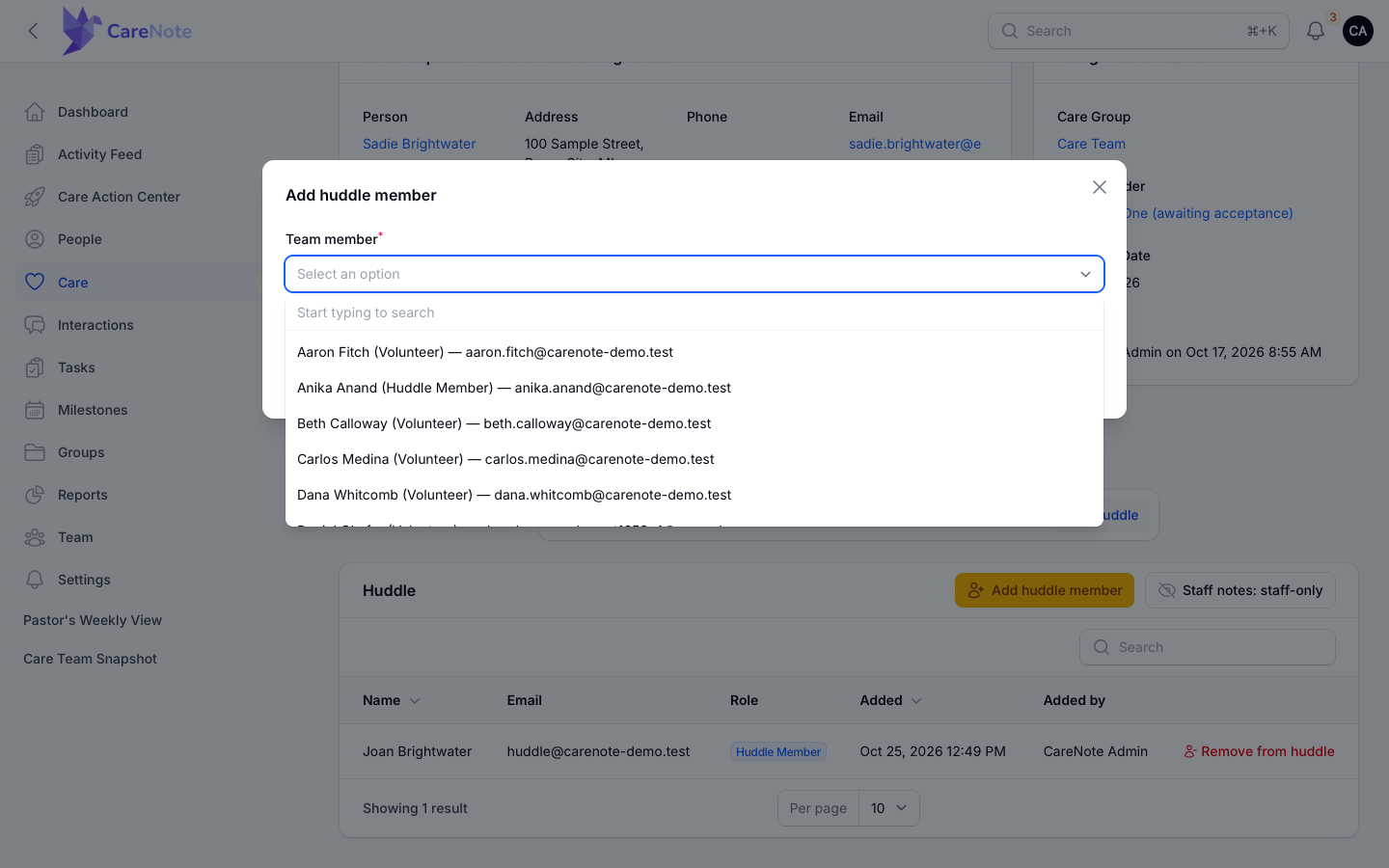
Task: Click the Groups folder icon
Action: click(x=35, y=452)
